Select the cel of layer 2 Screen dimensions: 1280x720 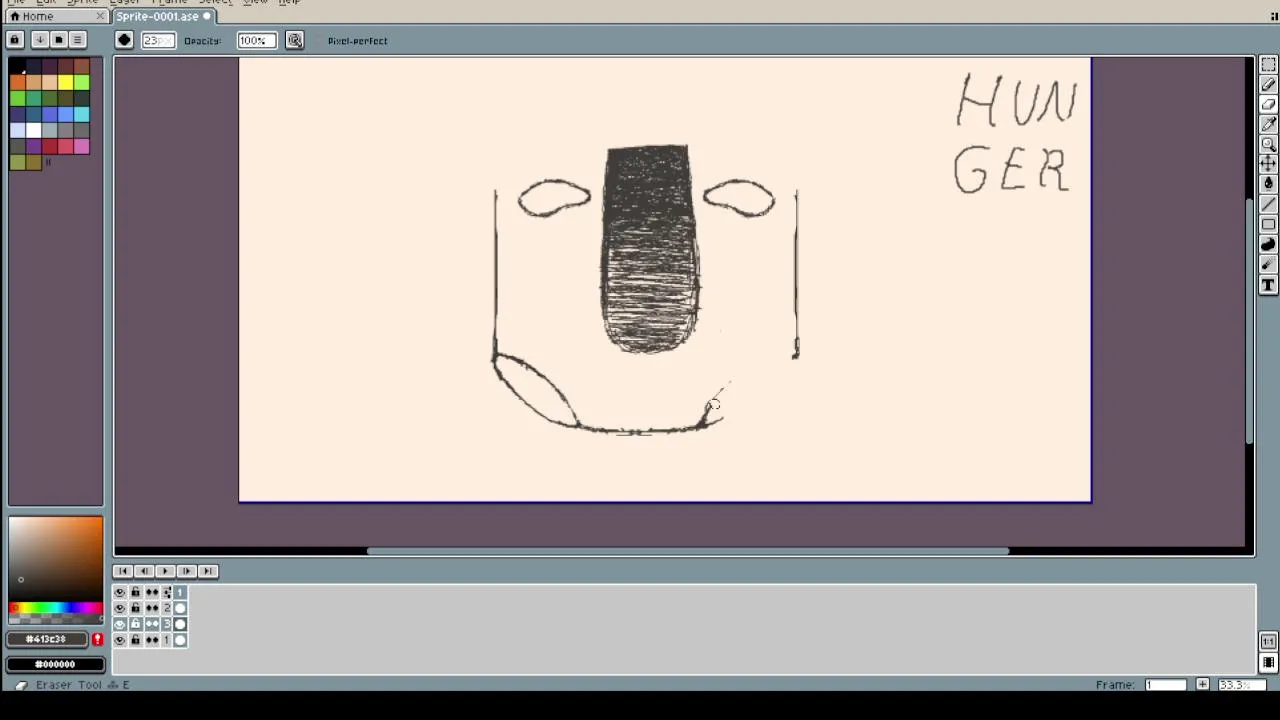point(180,608)
